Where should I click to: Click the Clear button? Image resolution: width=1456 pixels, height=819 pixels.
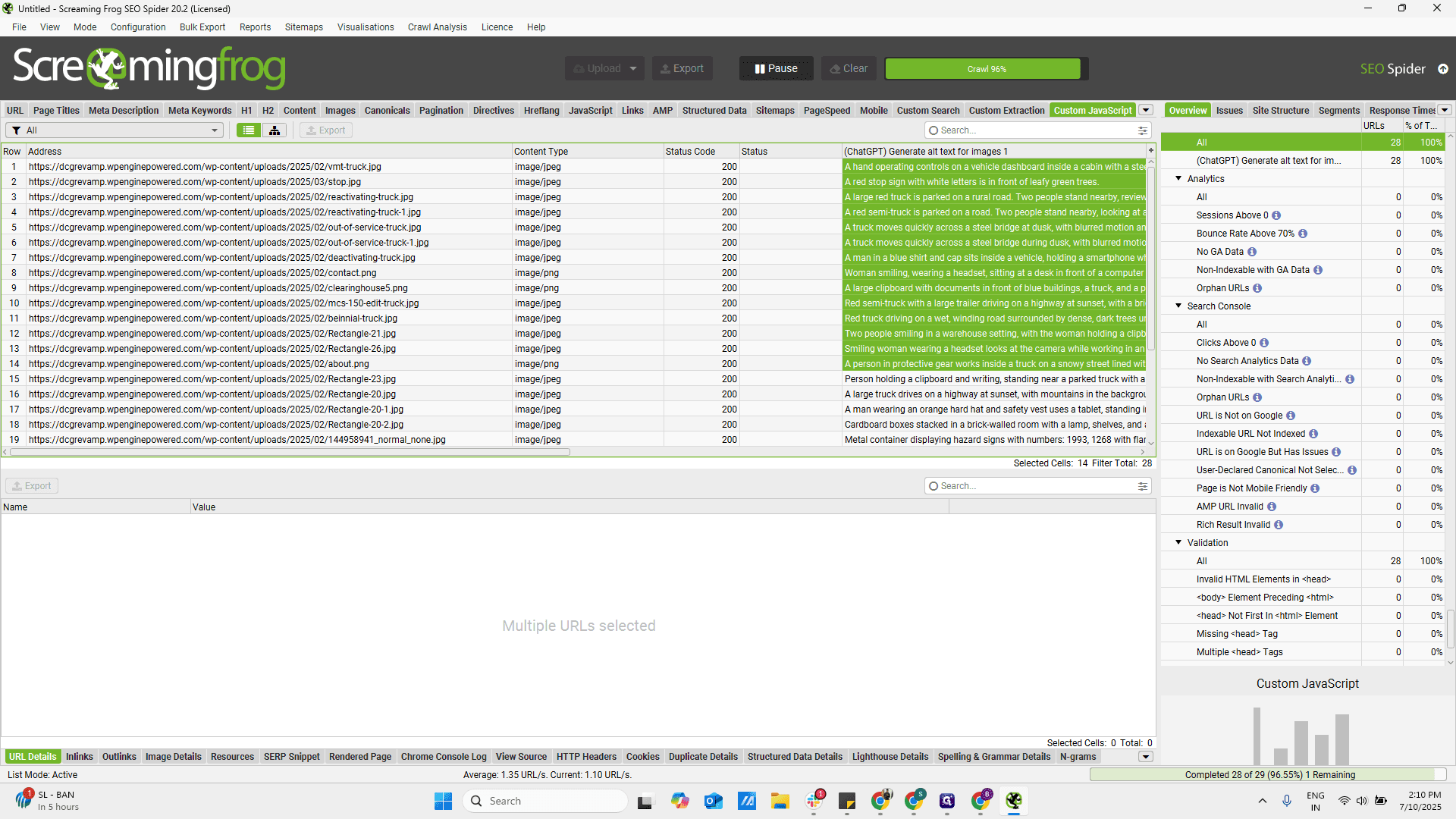coord(849,68)
